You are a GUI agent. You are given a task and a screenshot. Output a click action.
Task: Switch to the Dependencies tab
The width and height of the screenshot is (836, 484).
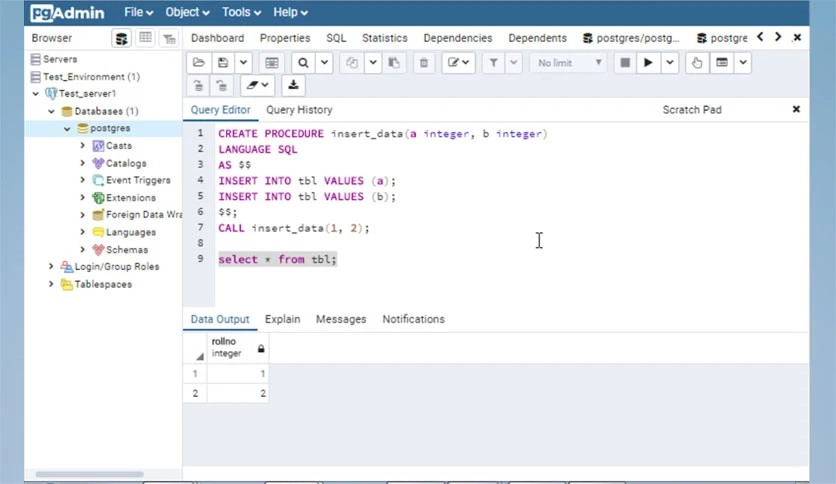[x=457, y=38]
